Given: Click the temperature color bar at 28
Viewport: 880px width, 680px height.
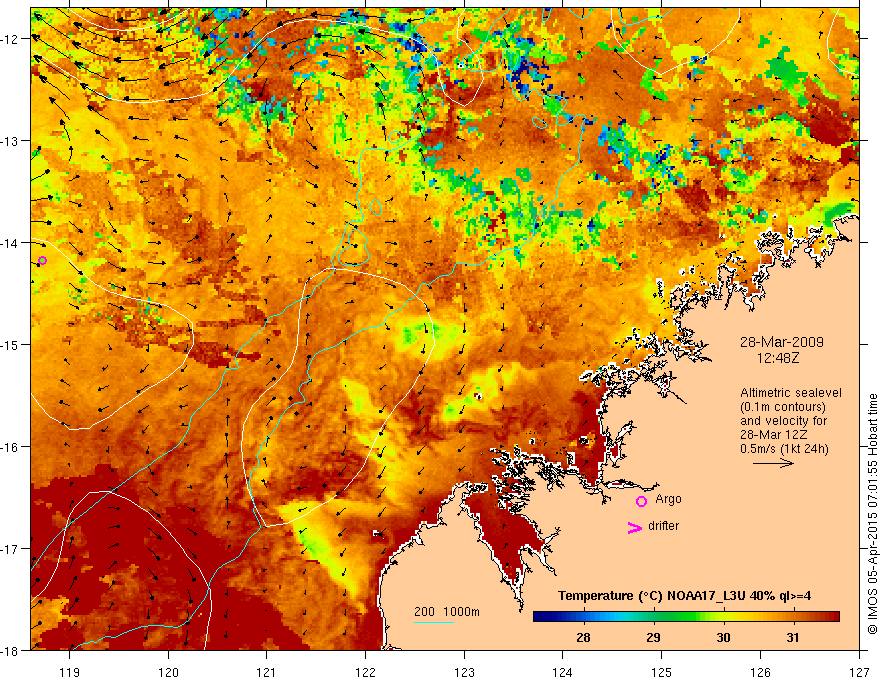Looking at the screenshot, I should click(x=584, y=617).
